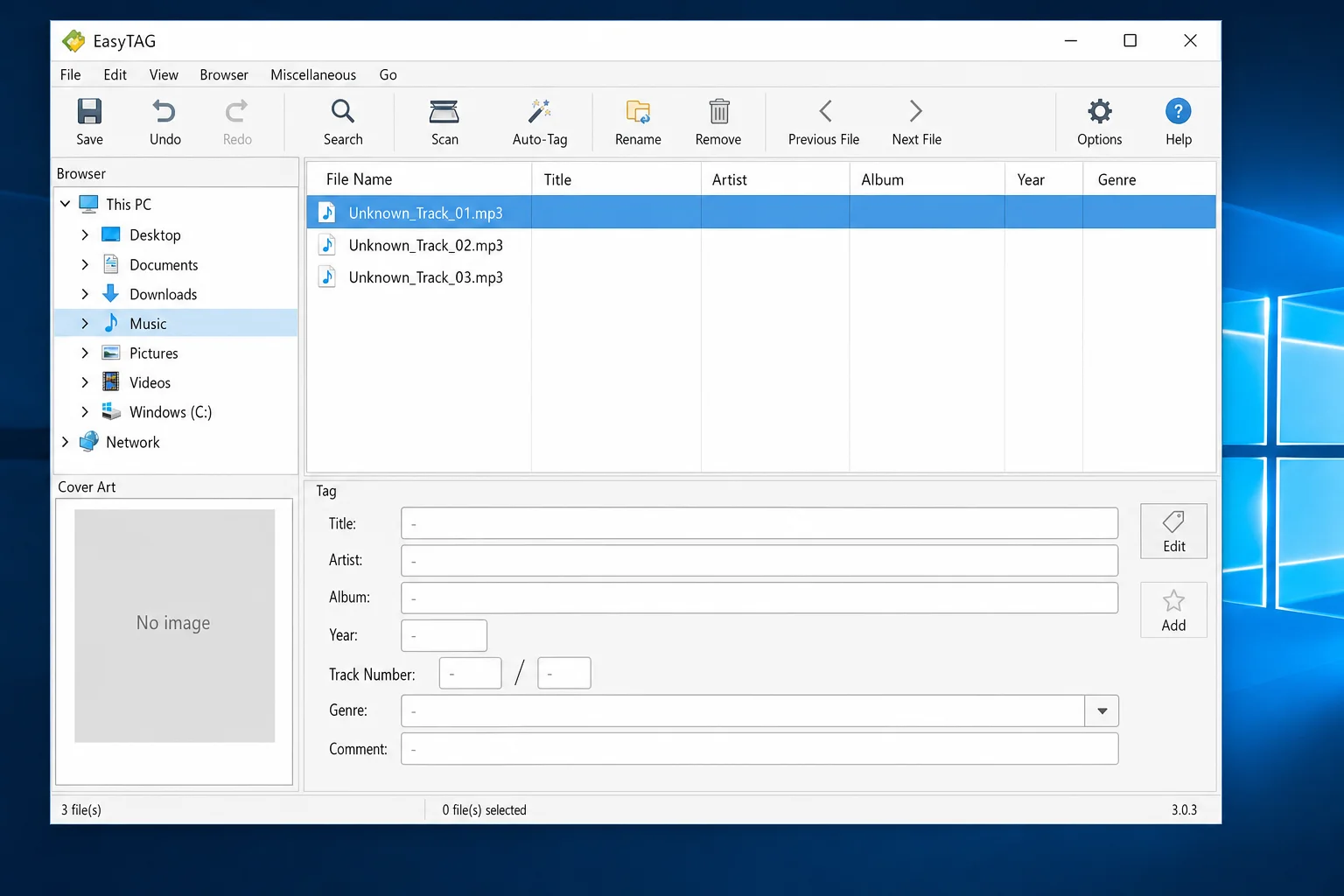
Task: Expand the Network tree node
Action: click(65, 443)
